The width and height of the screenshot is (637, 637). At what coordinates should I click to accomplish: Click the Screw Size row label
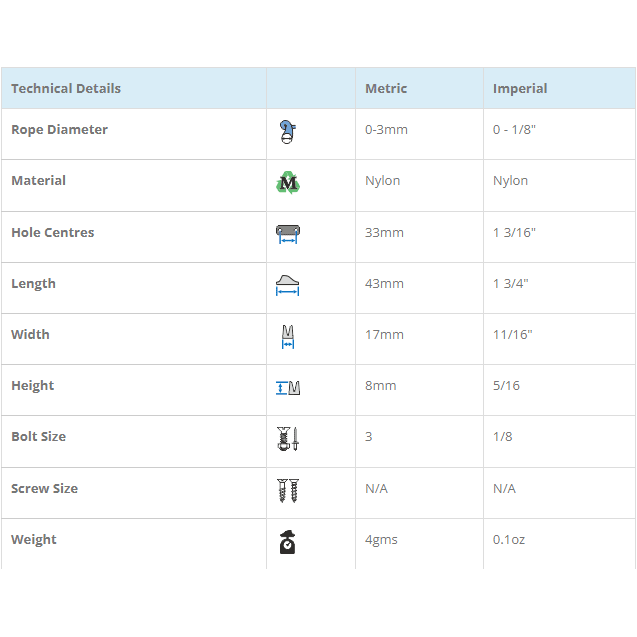tap(44, 489)
